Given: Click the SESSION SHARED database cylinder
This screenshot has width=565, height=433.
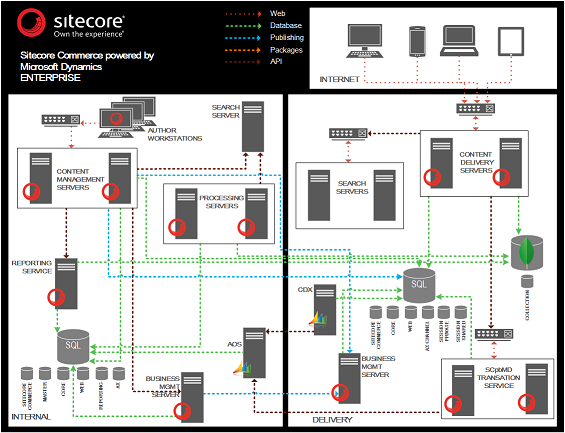Looking at the screenshot, I should pyautogui.click(x=461, y=312).
